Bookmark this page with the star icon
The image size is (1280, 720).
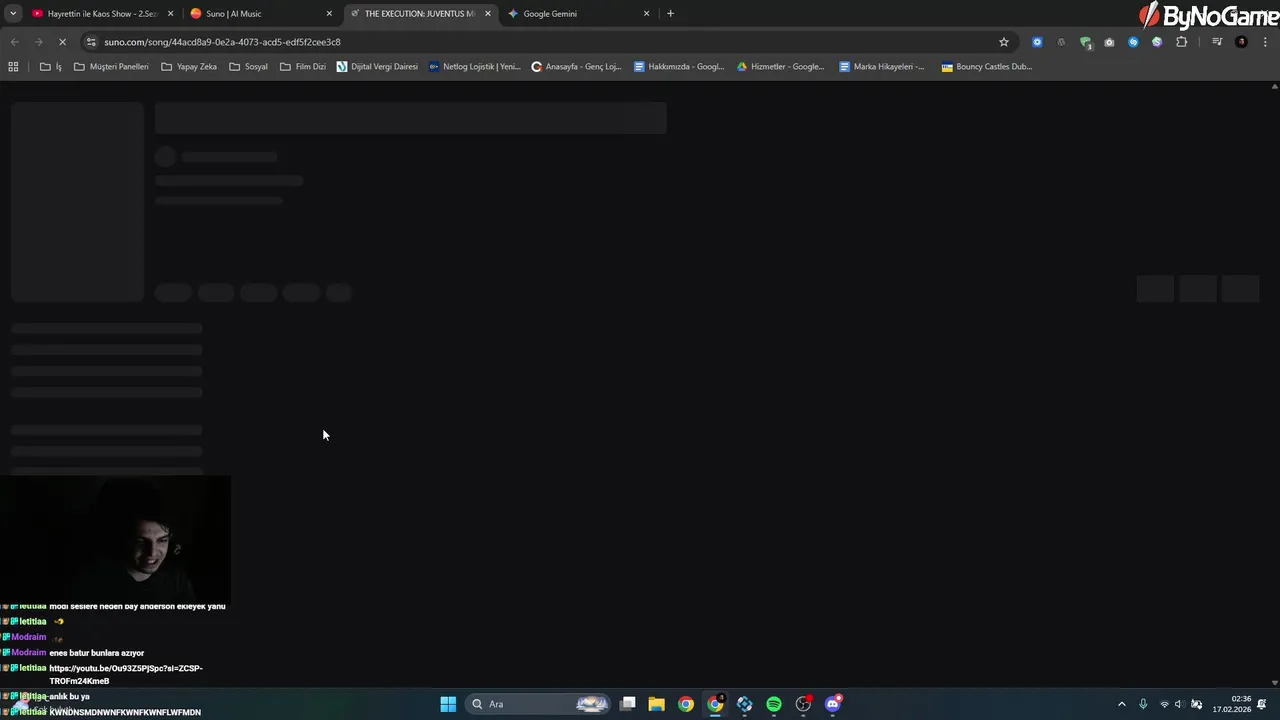pyautogui.click(x=1003, y=42)
